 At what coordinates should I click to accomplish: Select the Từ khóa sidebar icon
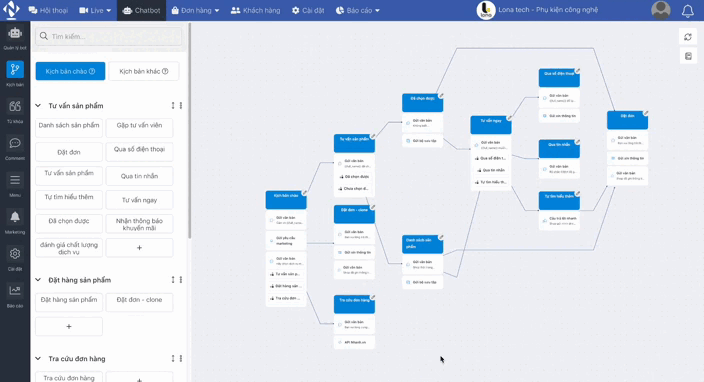(x=15, y=107)
